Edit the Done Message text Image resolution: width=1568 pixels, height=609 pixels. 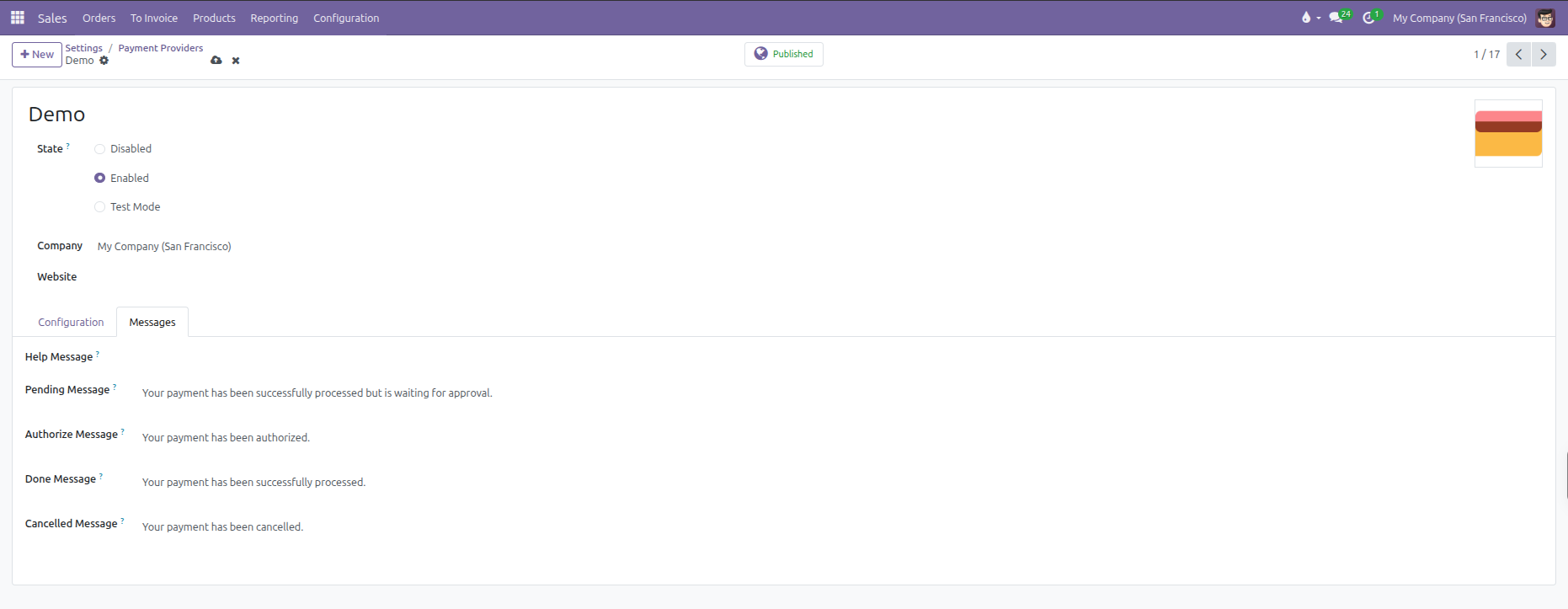coord(253,483)
